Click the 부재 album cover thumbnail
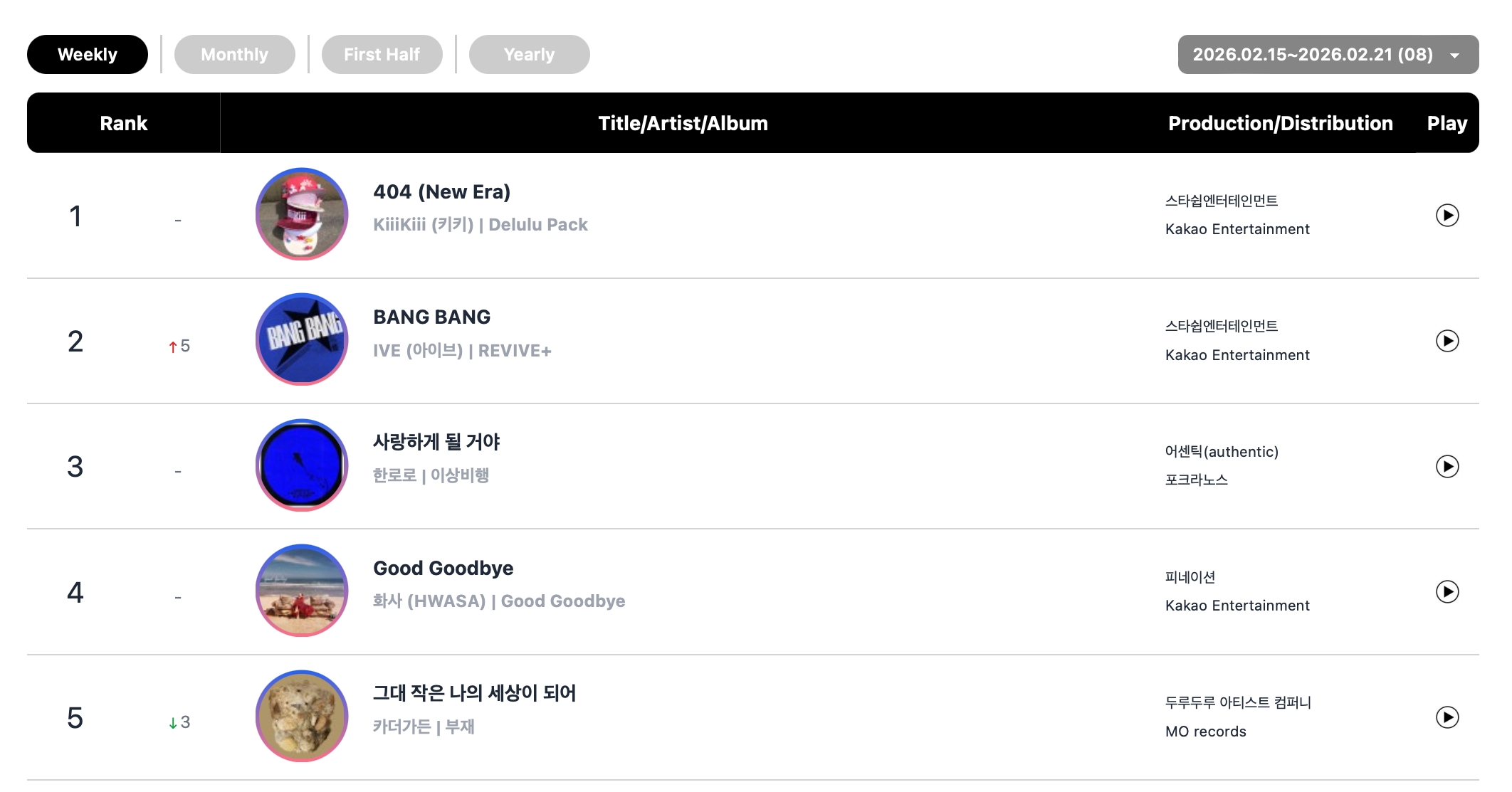Image resolution: width=1512 pixels, height=792 pixels. pyautogui.click(x=302, y=716)
